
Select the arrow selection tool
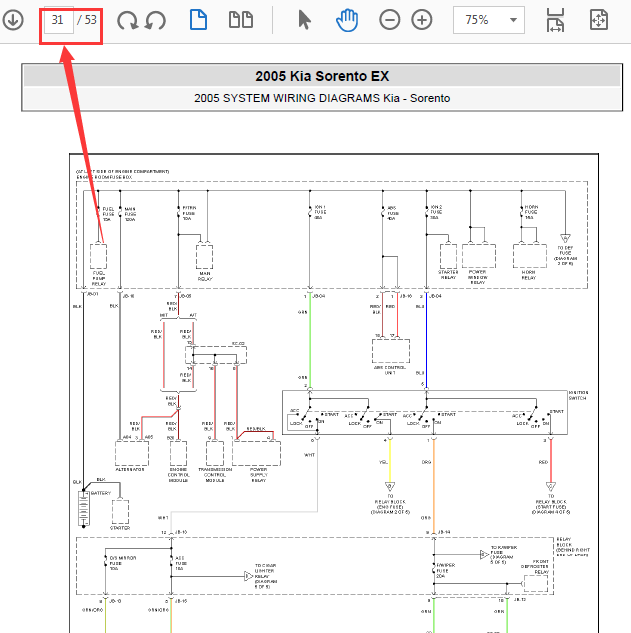(305, 20)
